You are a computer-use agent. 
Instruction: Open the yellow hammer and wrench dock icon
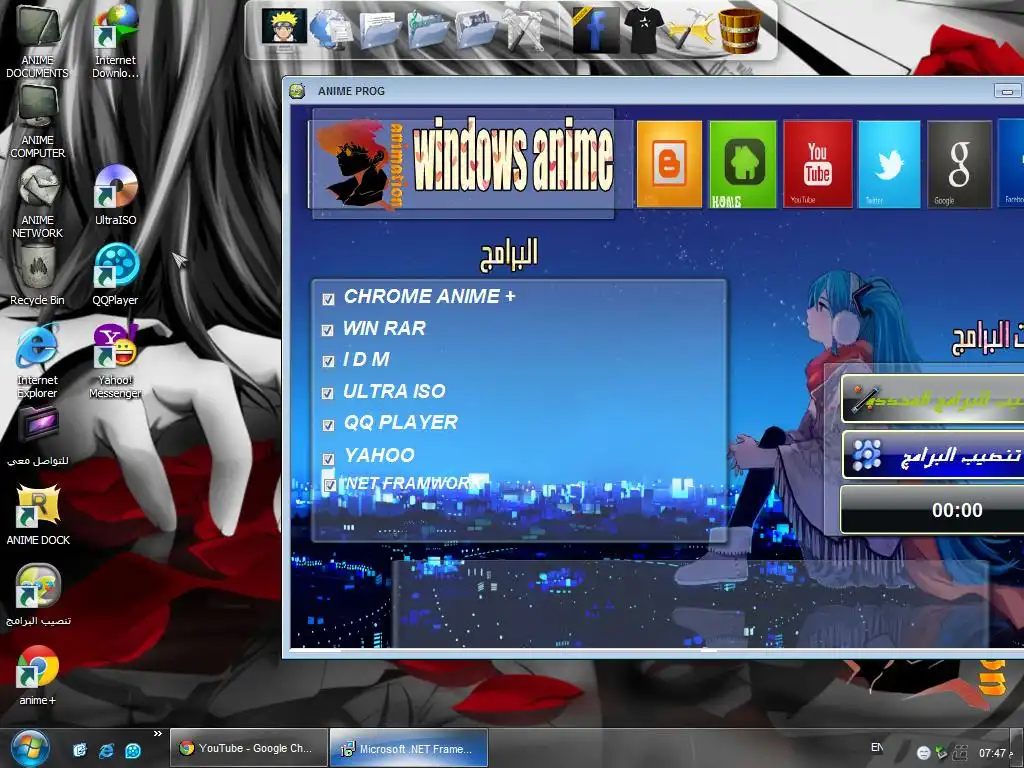691,30
